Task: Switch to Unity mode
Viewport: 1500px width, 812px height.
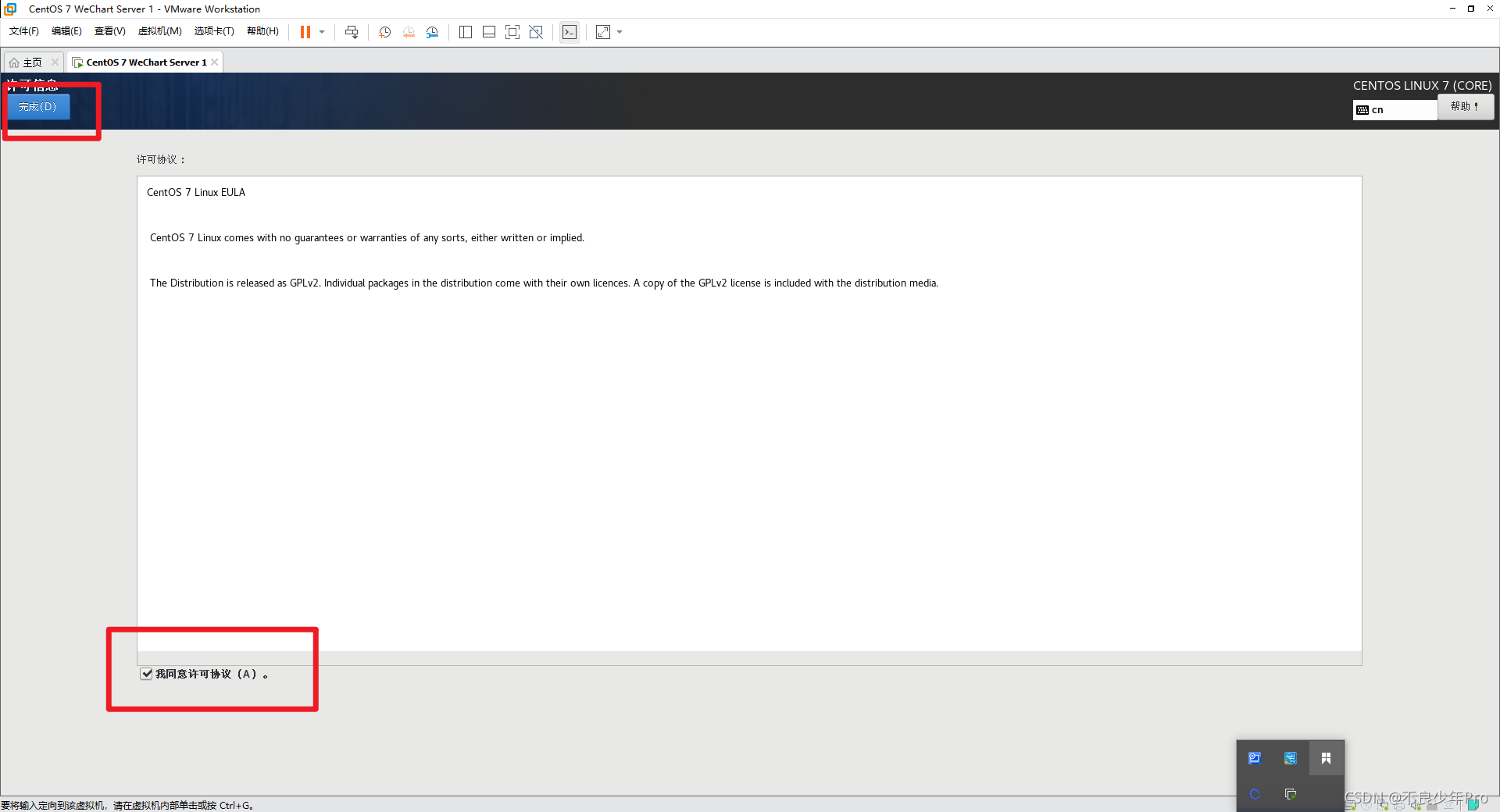Action: click(x=536, y=32)
